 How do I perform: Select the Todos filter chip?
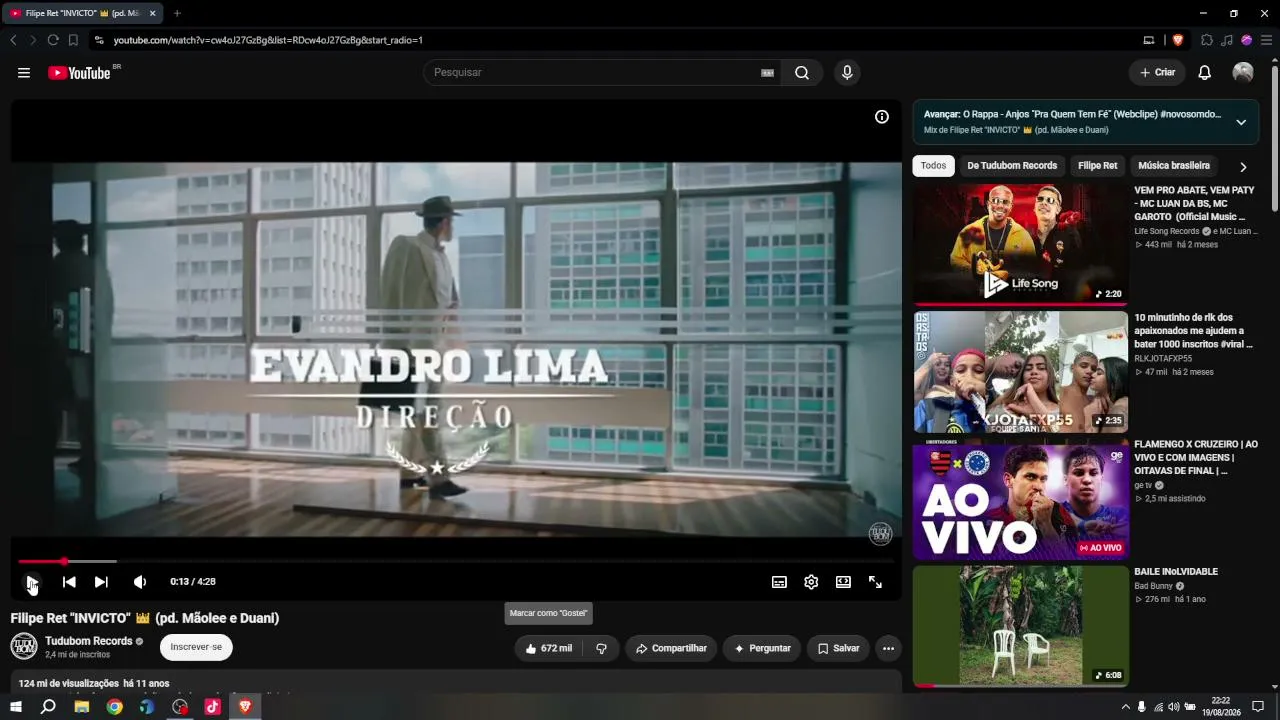click(933, 166)
